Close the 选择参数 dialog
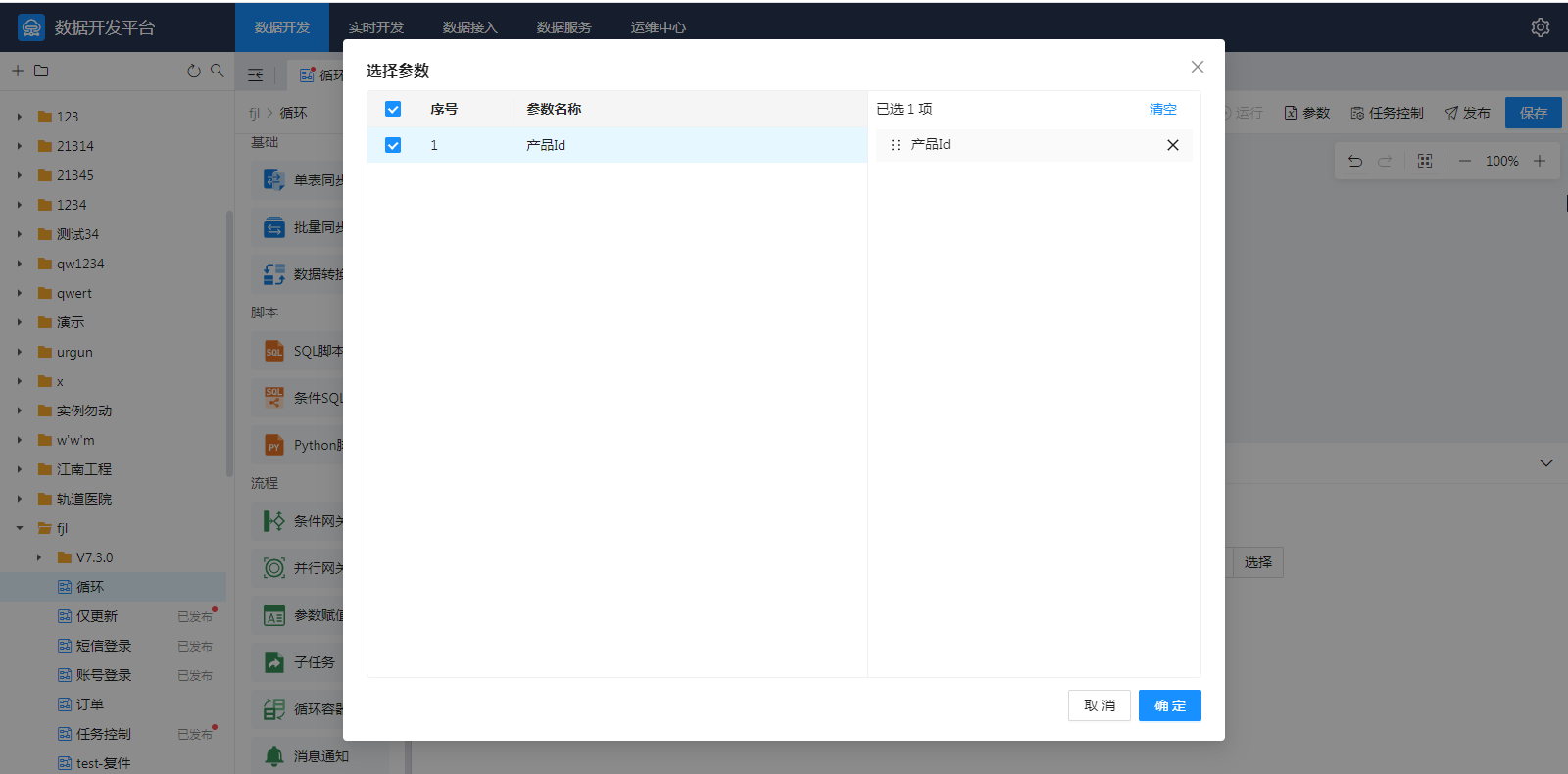Screen dimensions: 1568x774 coord(1197,67)
